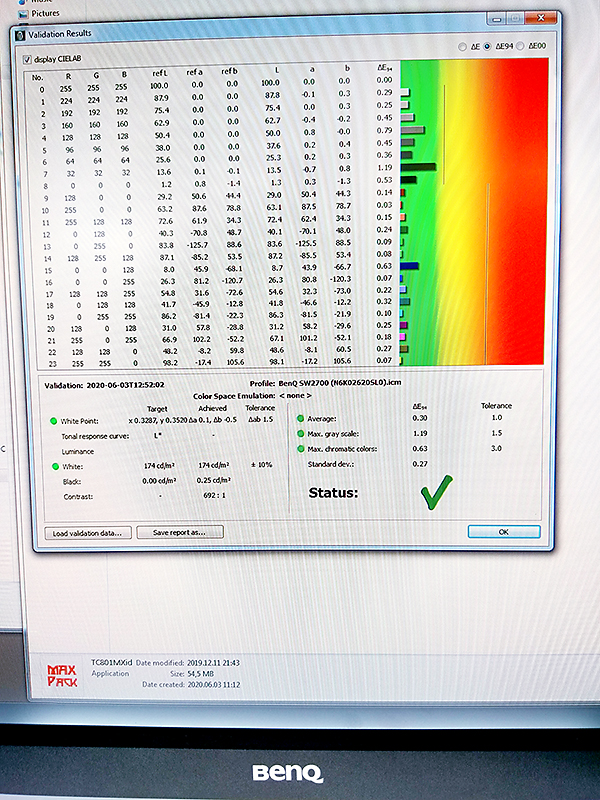
Task: Click the Max. gray scale indicator
Action: (x=301, y=434)
